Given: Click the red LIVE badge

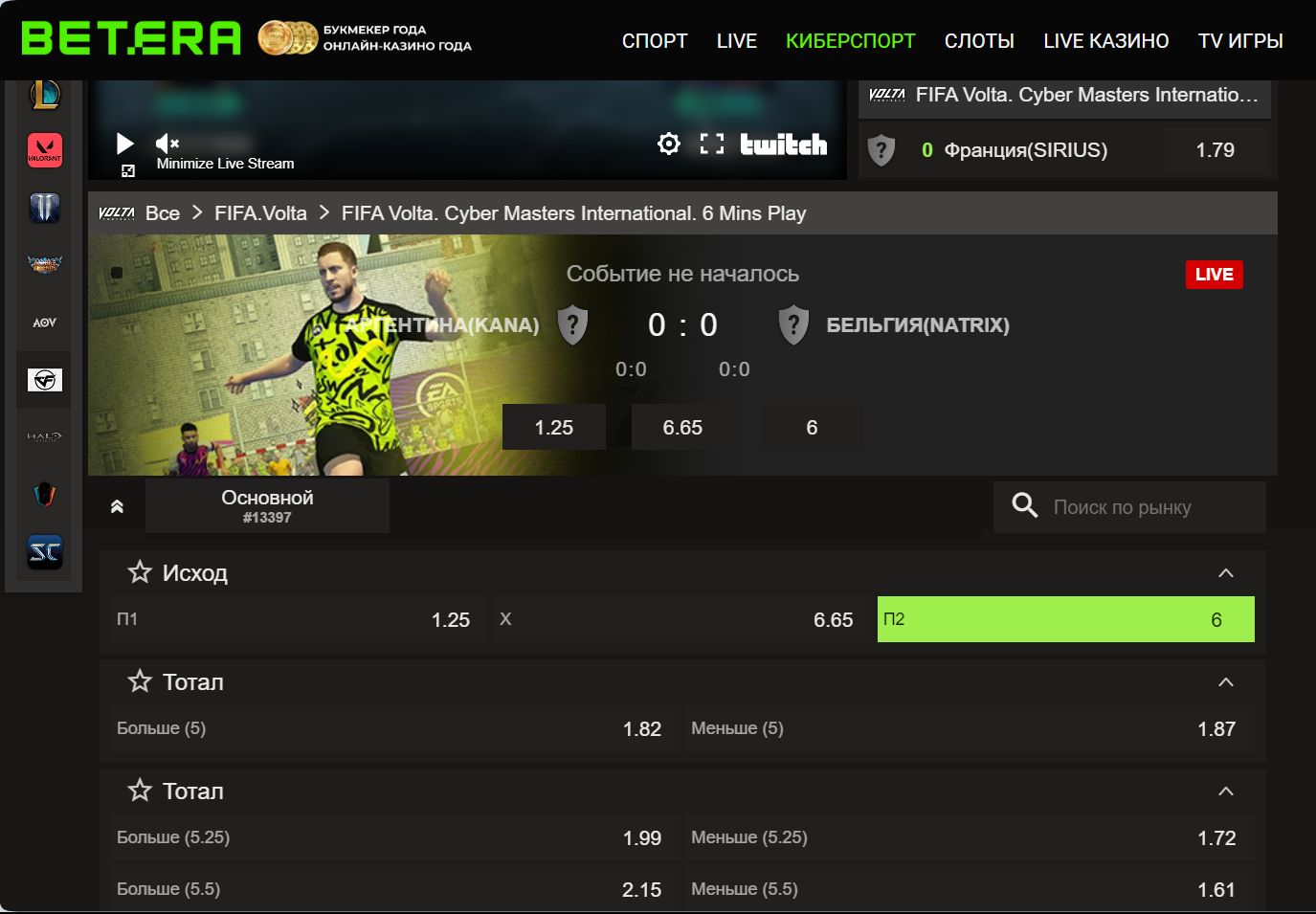Looking at the screenshot, I should click(1214, 275).
